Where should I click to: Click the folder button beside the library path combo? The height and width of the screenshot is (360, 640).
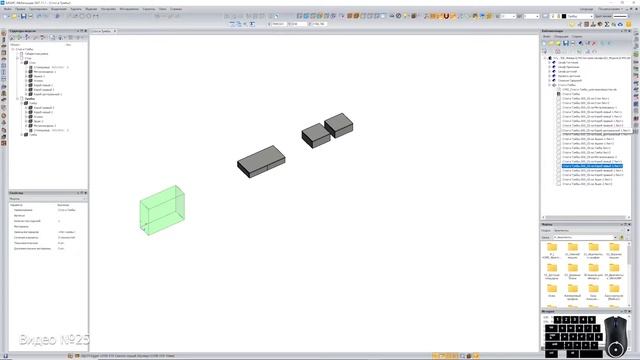pos(622,237)
